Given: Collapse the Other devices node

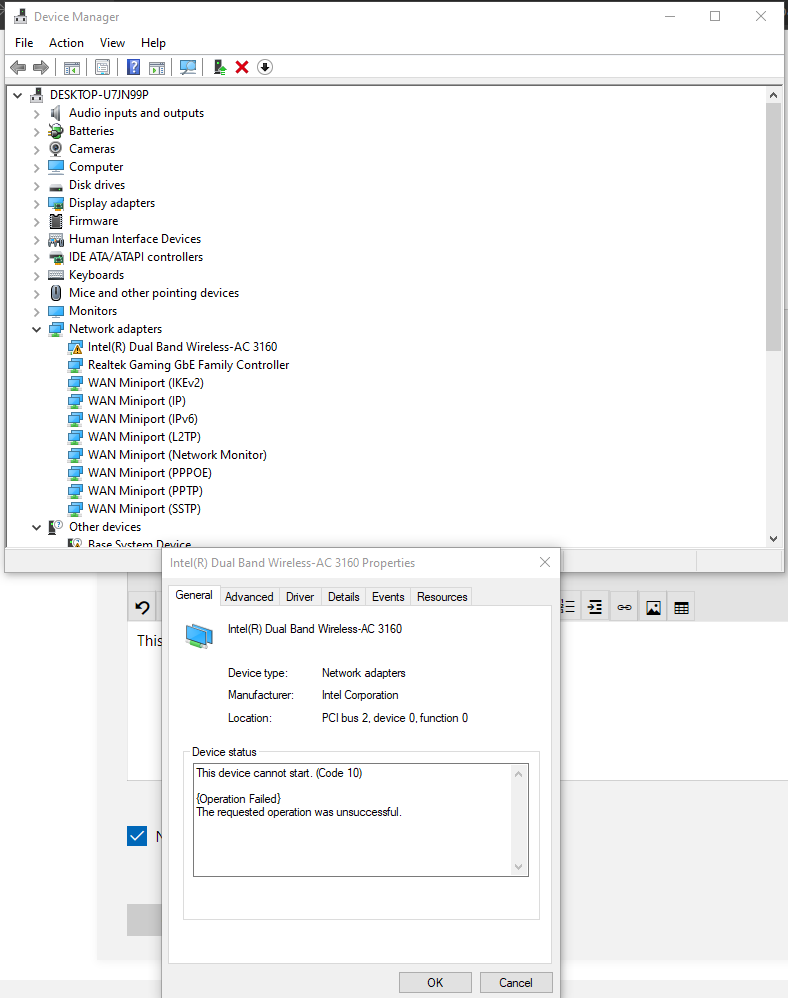Looking at the screenshot, I should [36, 528].
